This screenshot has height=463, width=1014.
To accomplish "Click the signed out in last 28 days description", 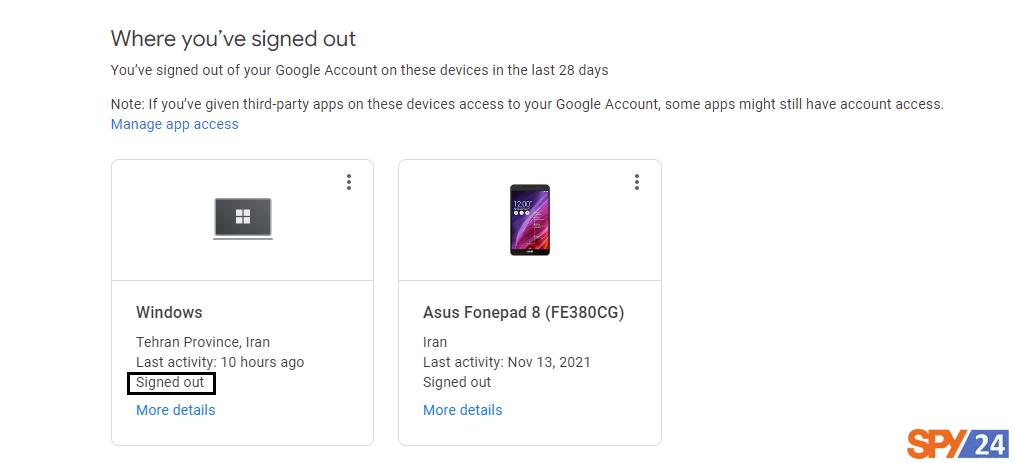I will tap(360, 70).
